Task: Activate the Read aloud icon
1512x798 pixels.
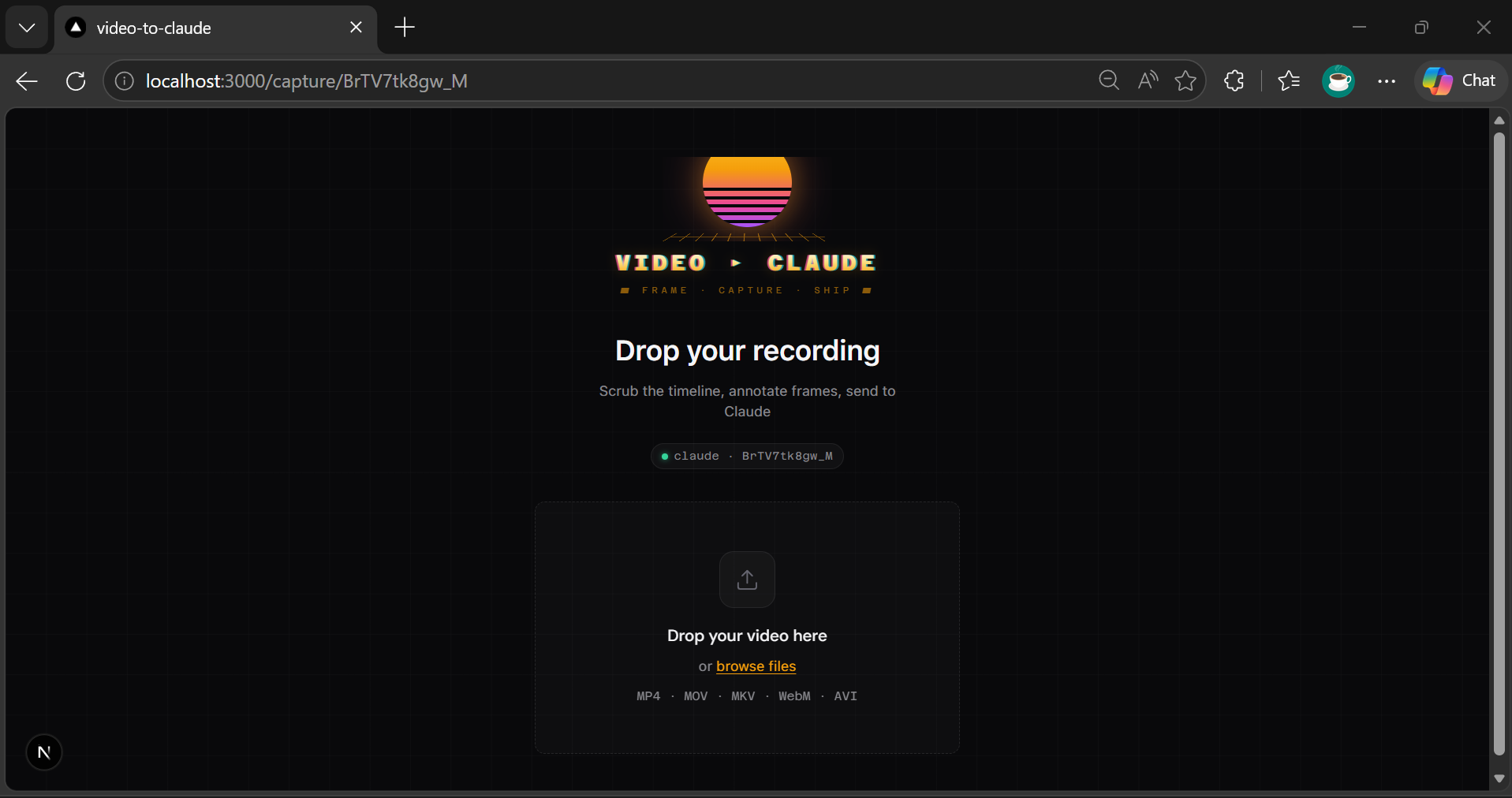Action: point(1148,80)
